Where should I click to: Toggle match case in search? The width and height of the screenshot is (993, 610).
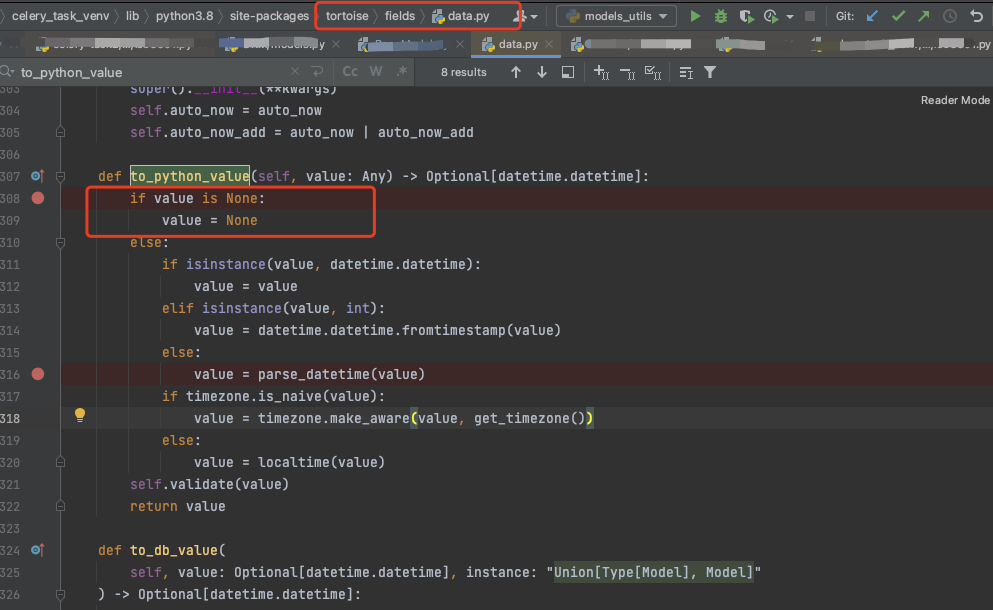click(350, 71)
